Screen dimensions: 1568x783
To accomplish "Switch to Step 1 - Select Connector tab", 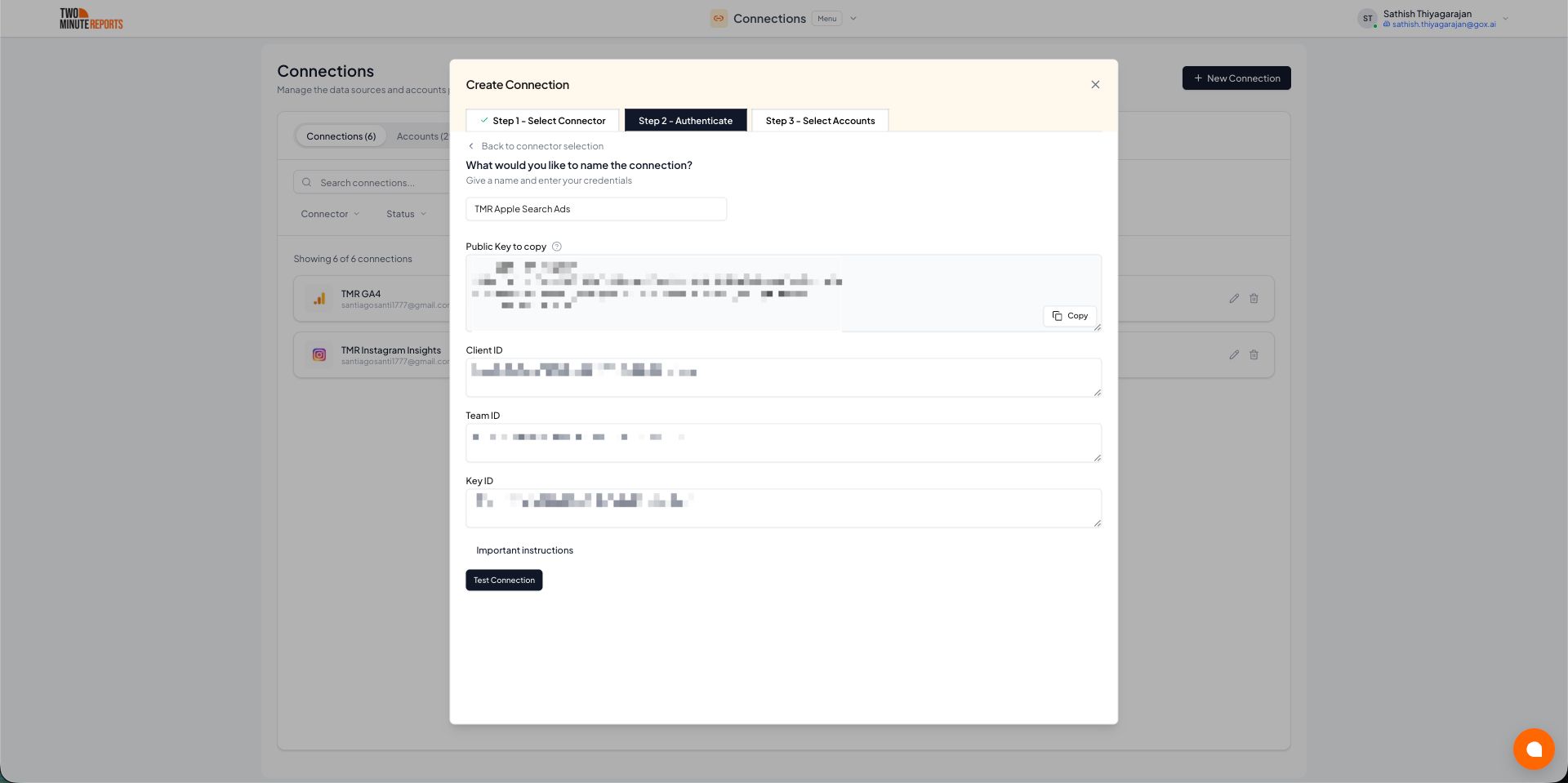I will (x=542, y=121).
